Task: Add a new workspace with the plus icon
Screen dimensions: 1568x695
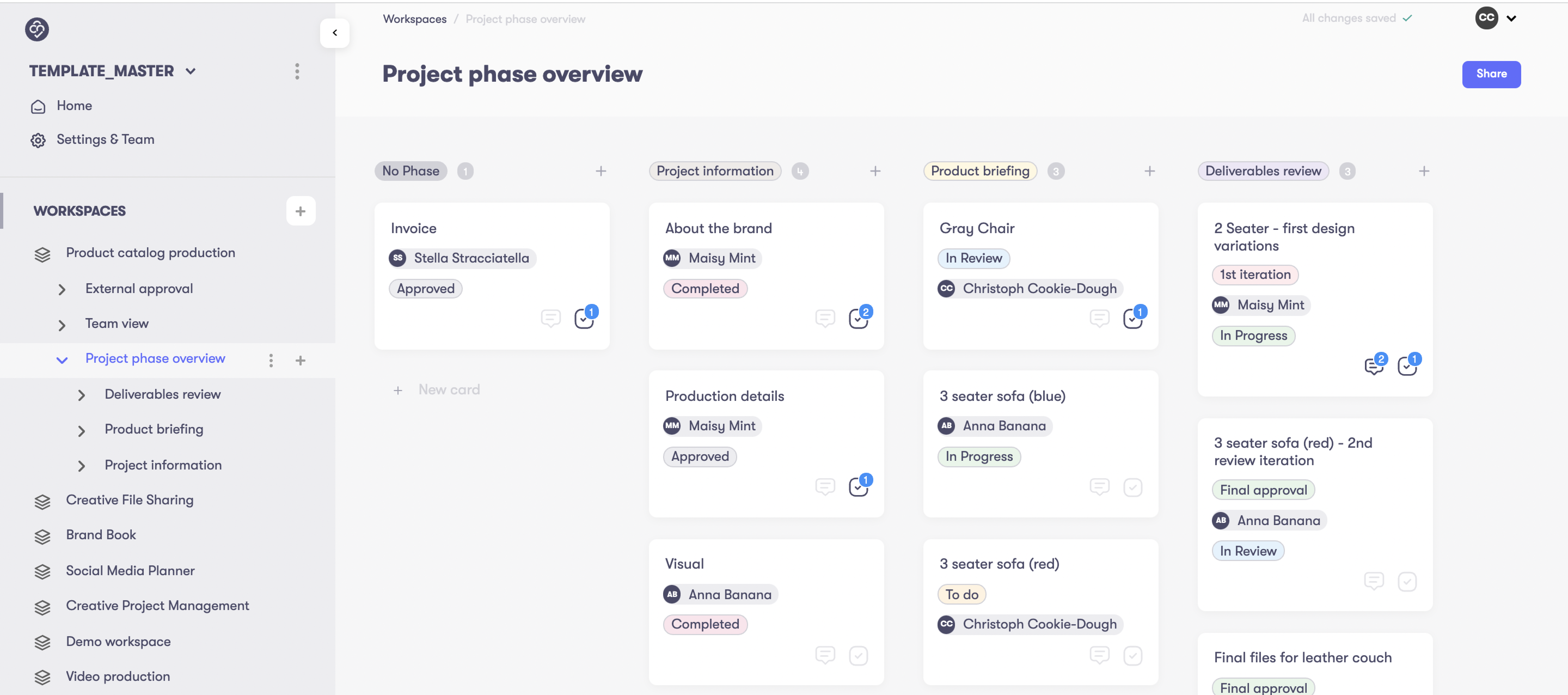Action: click(301, 211)
